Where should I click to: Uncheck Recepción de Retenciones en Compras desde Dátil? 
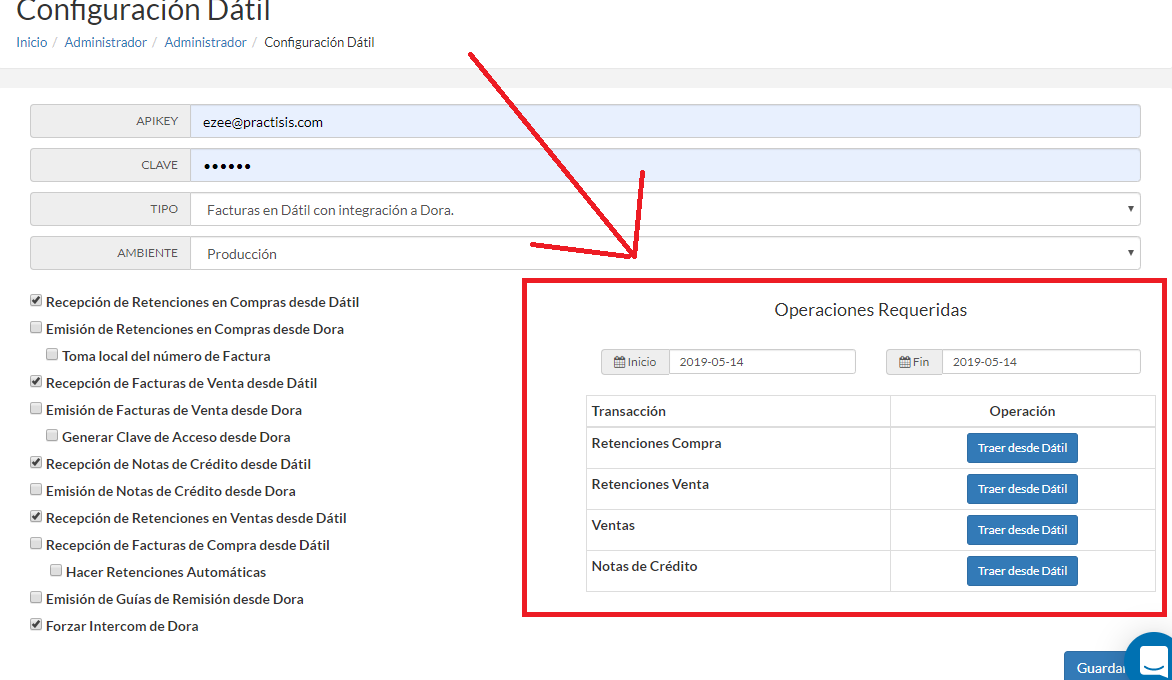[36, 301]
